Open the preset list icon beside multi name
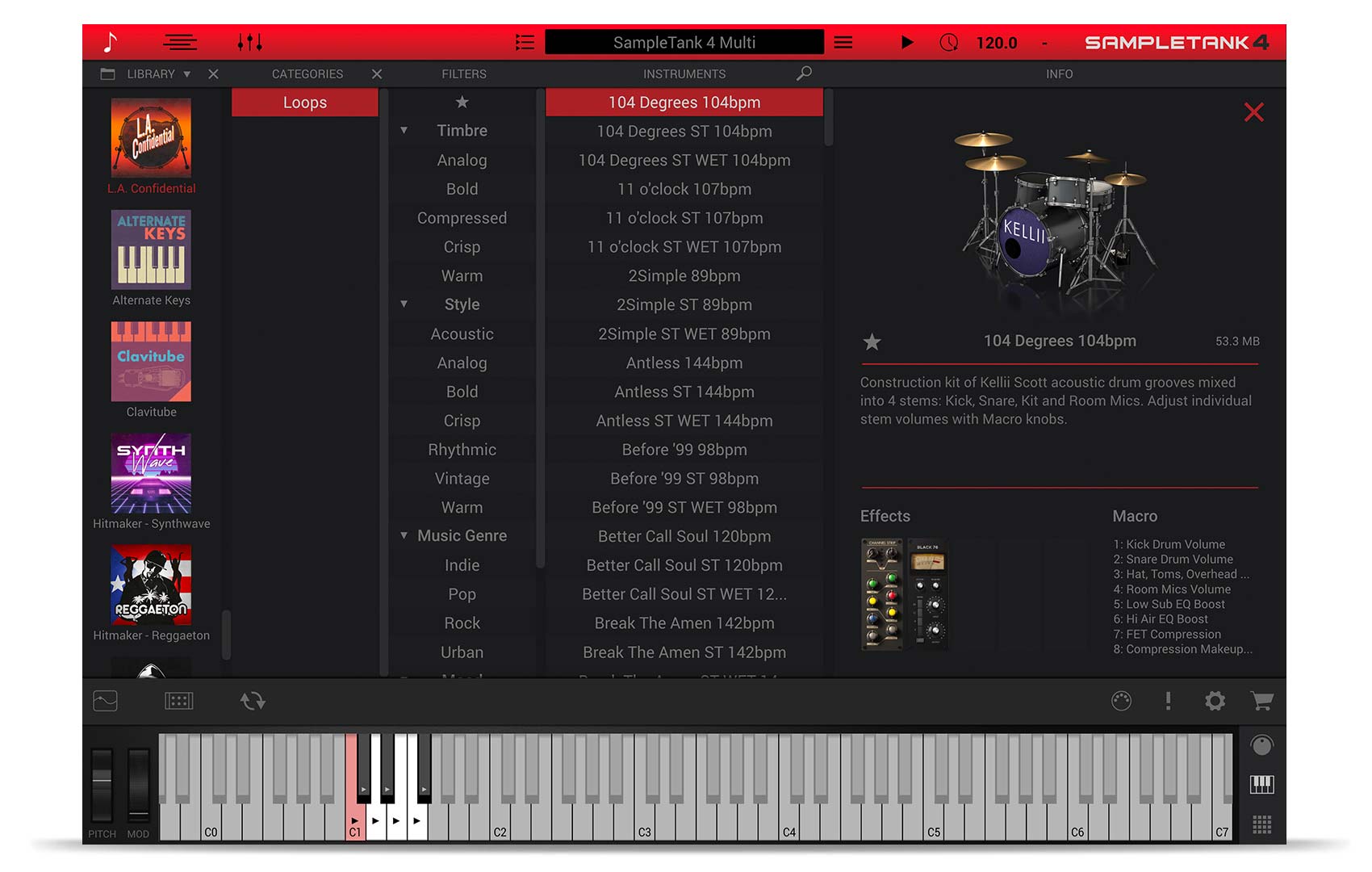The image size is (1372, 872). coord(525,43)
